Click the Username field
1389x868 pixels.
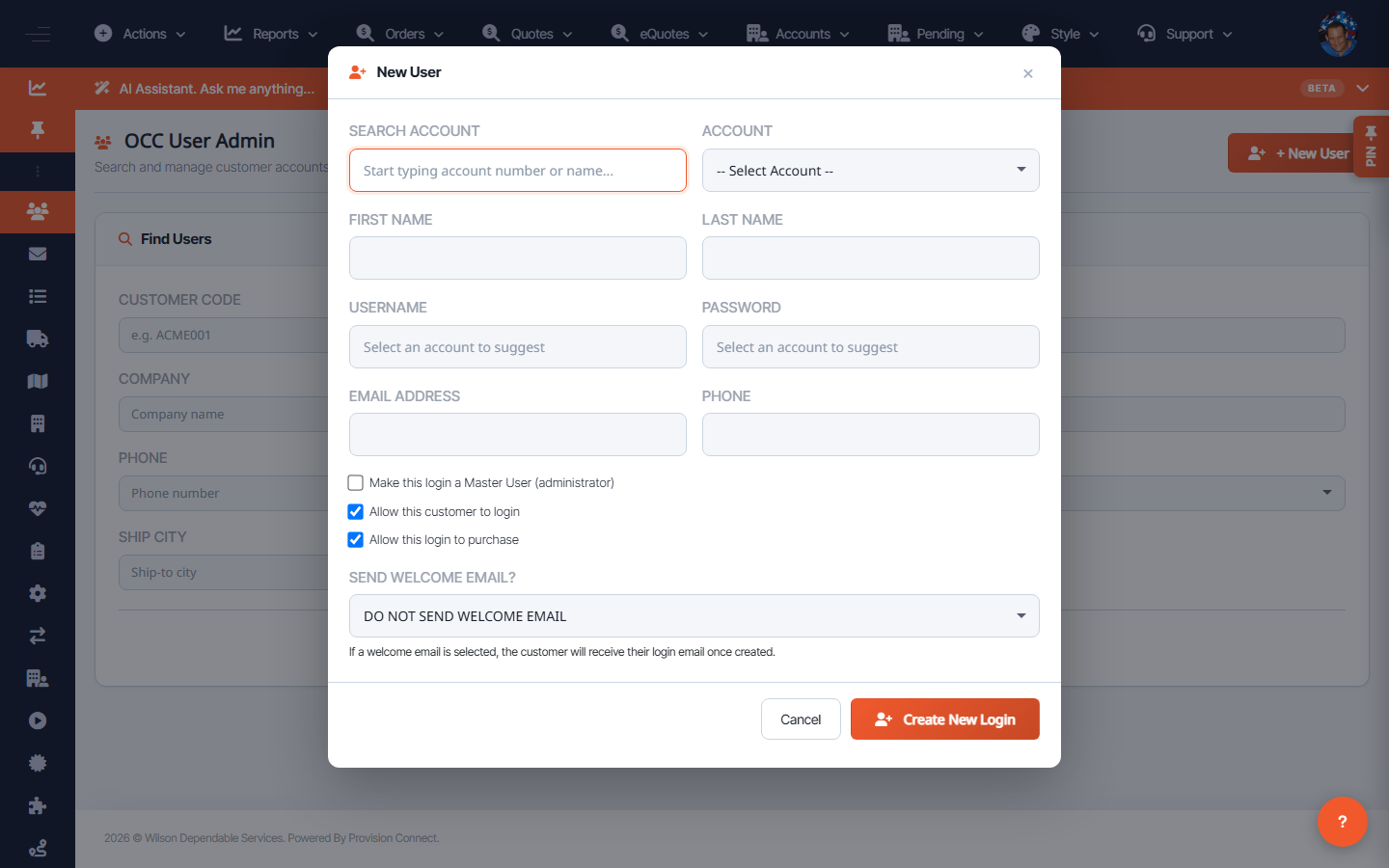tap(518, 347)
